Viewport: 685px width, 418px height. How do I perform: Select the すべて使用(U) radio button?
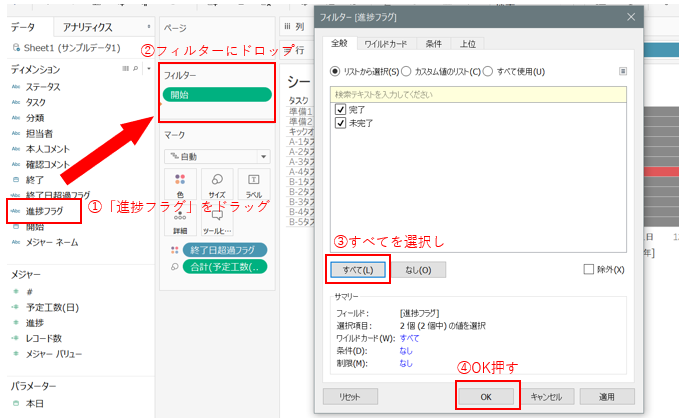(x=488, y=71)
